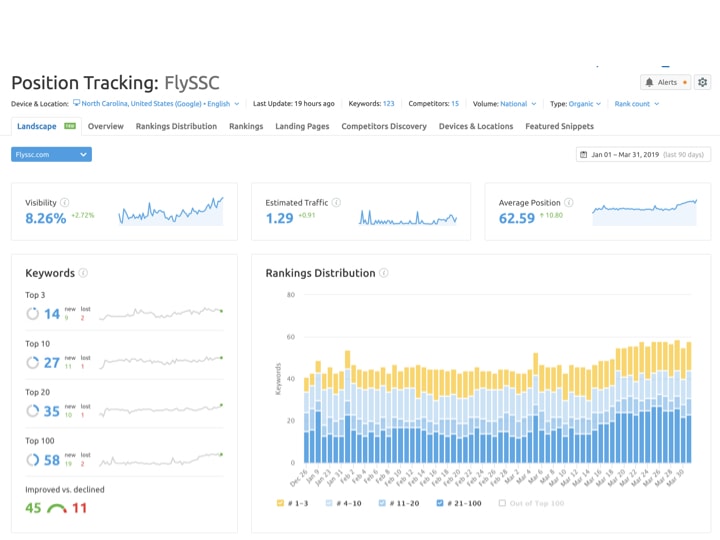Click the Top 10 circular progress icon

pyautogui.click(x=32, y=362)
